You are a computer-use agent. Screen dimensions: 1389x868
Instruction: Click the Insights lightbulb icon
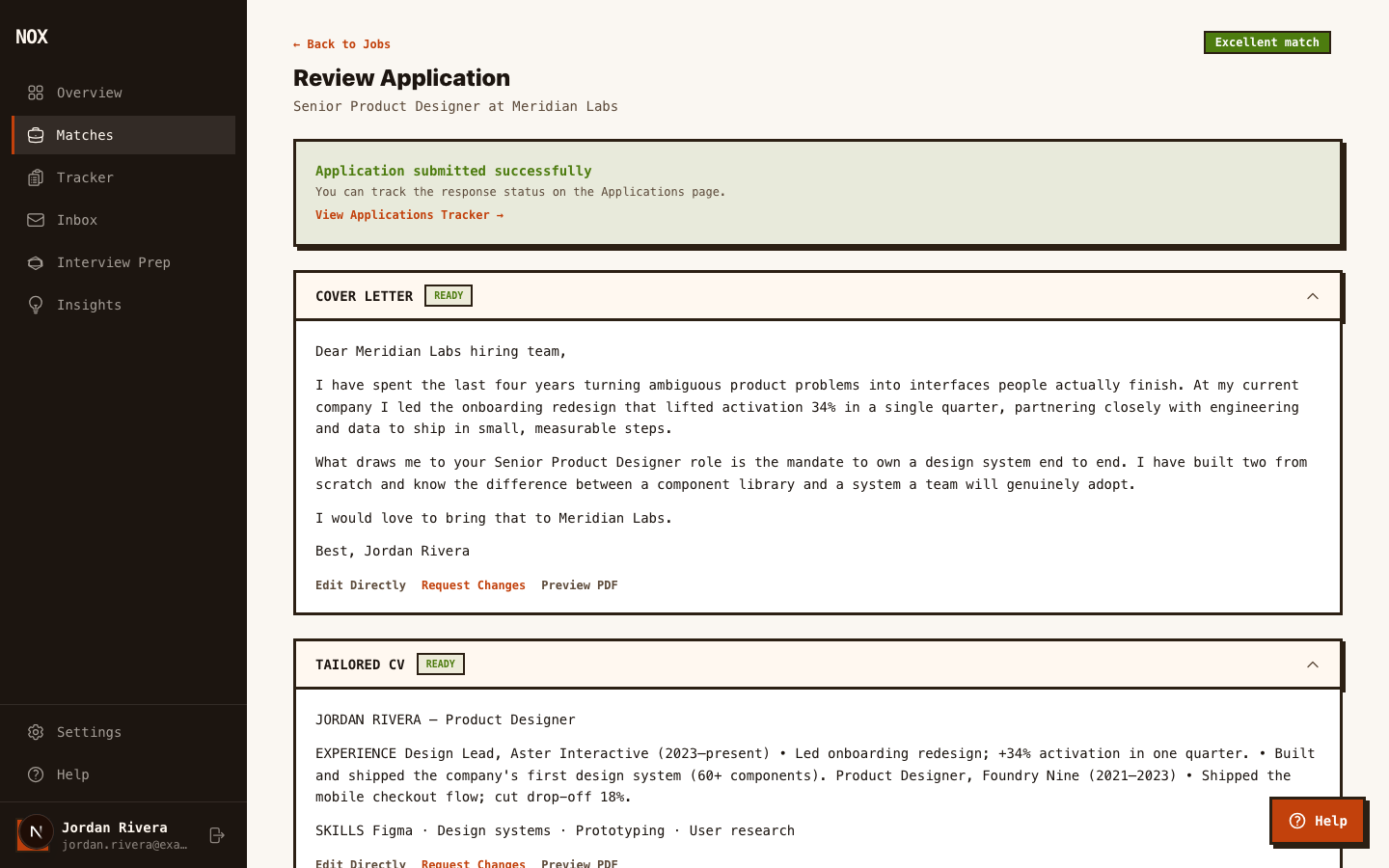tap(36, 305)
